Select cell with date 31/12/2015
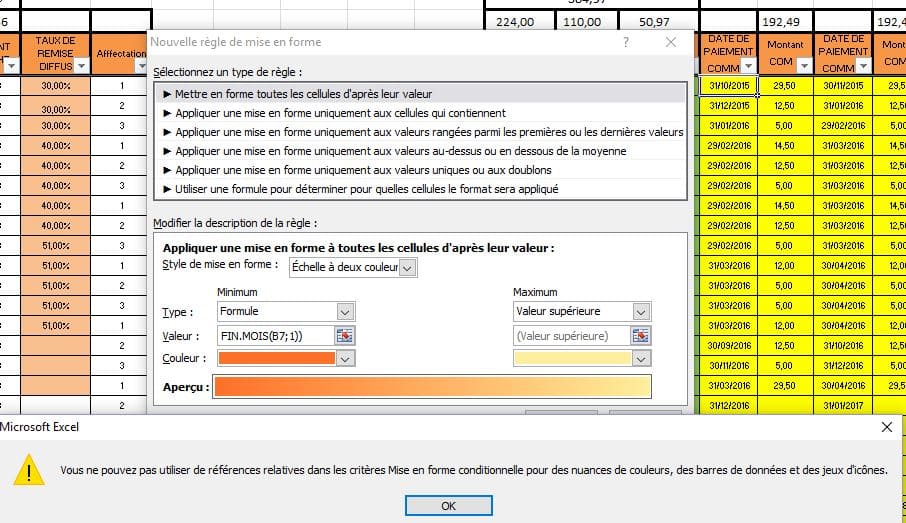 (729, 106)
